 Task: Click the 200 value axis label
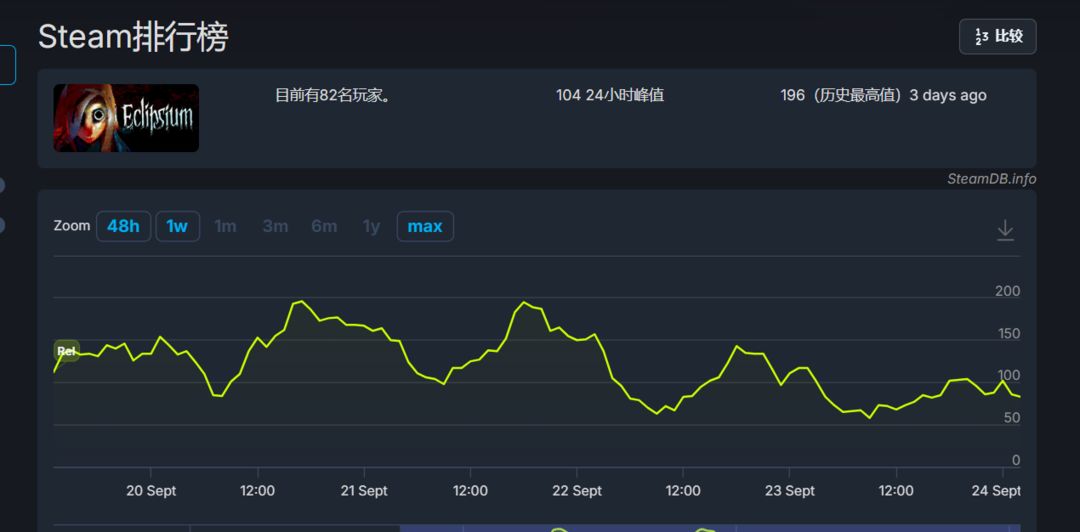tap(1007, 291)
